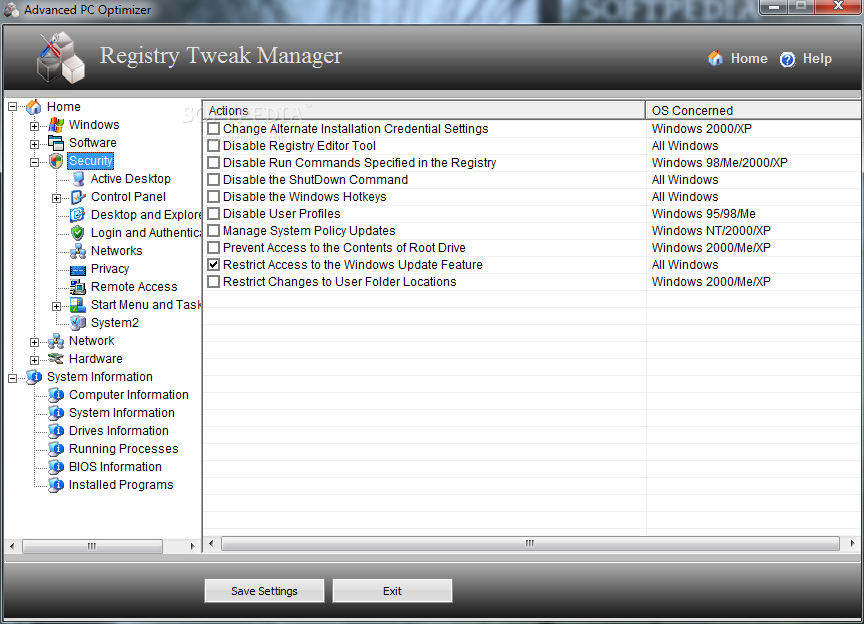Click the System Information root info icon
The image size is (864, 624).
(x=34, y=377)
